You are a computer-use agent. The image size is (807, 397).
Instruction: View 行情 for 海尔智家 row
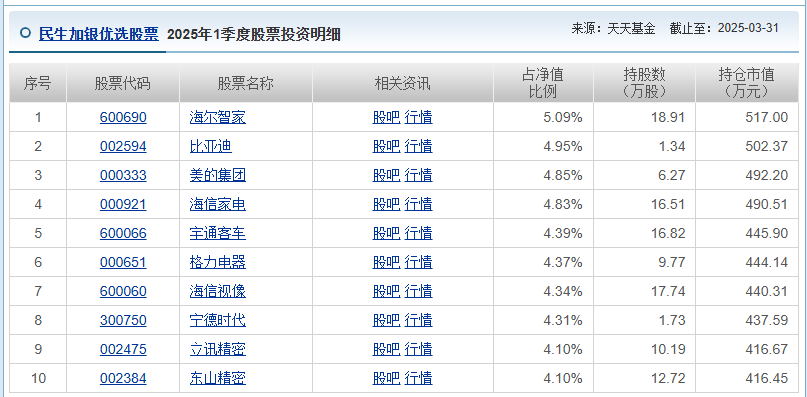click(x=418, y=117)
